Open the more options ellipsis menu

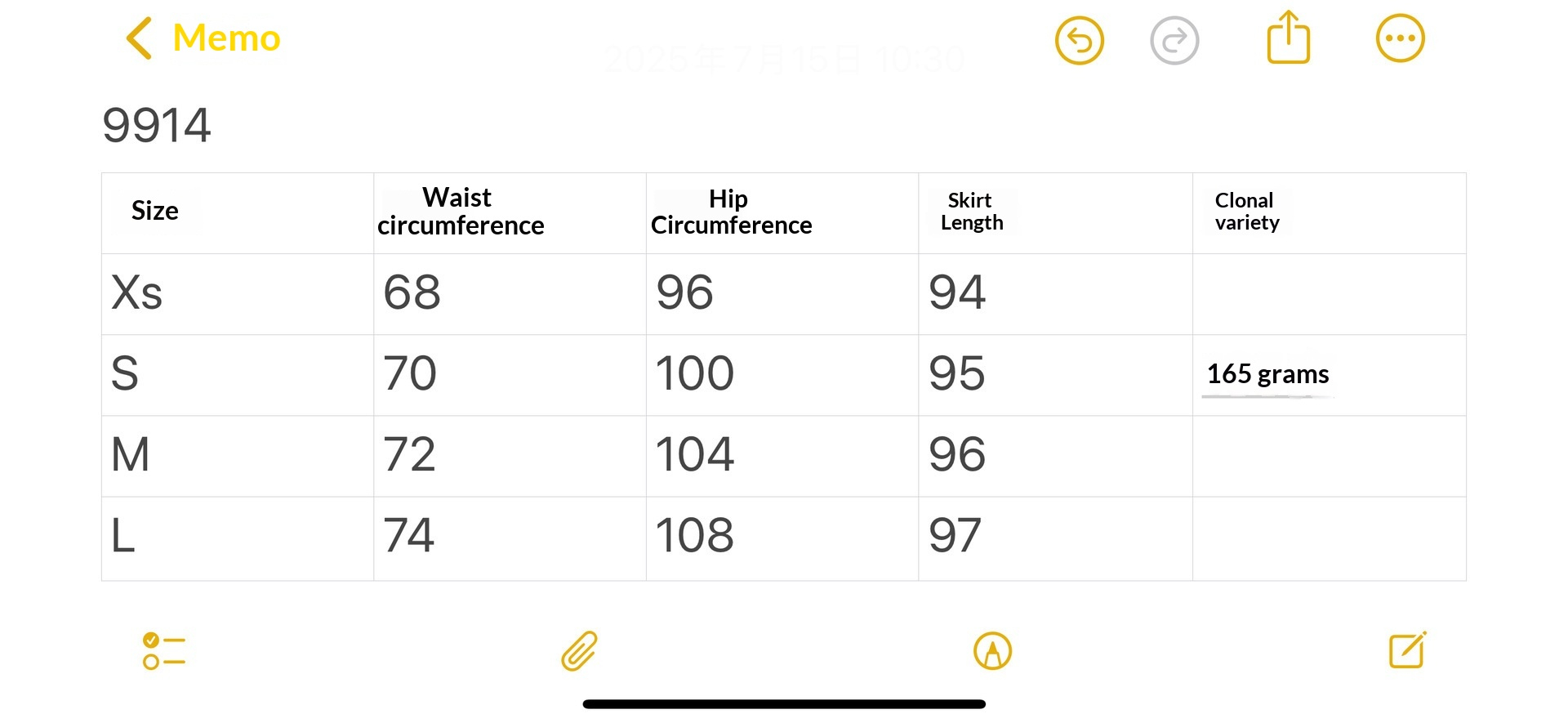coord(1400,38)
